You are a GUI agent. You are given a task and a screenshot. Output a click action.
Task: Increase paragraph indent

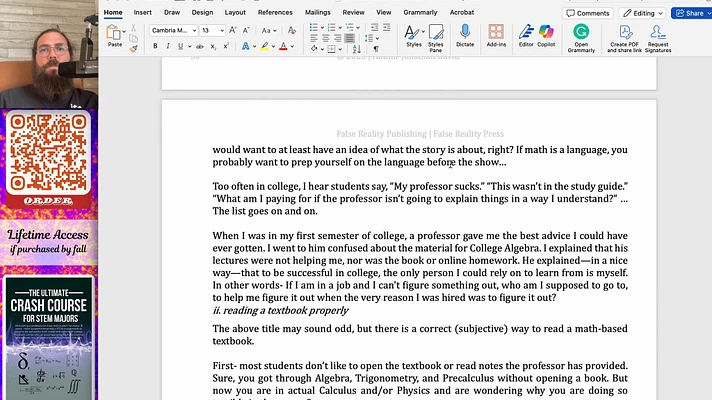pos(386,28)
